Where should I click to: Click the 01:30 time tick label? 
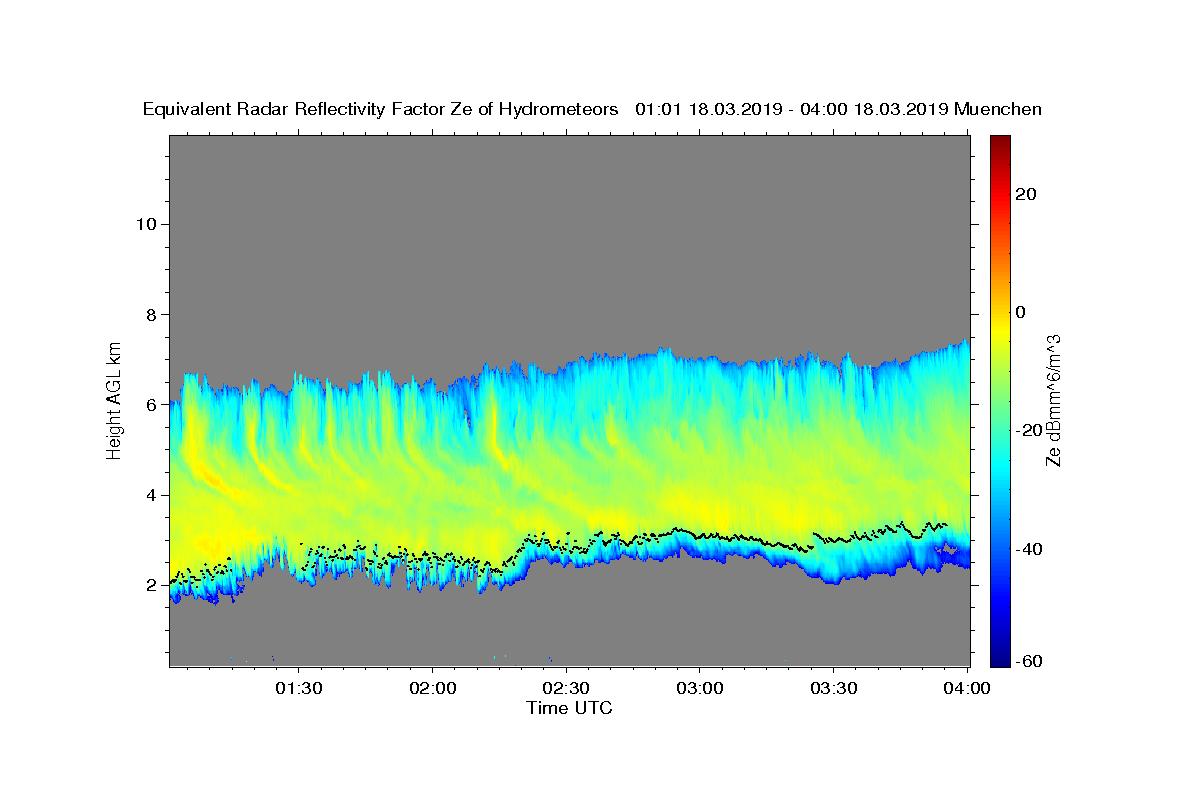(x=299, y=688)
